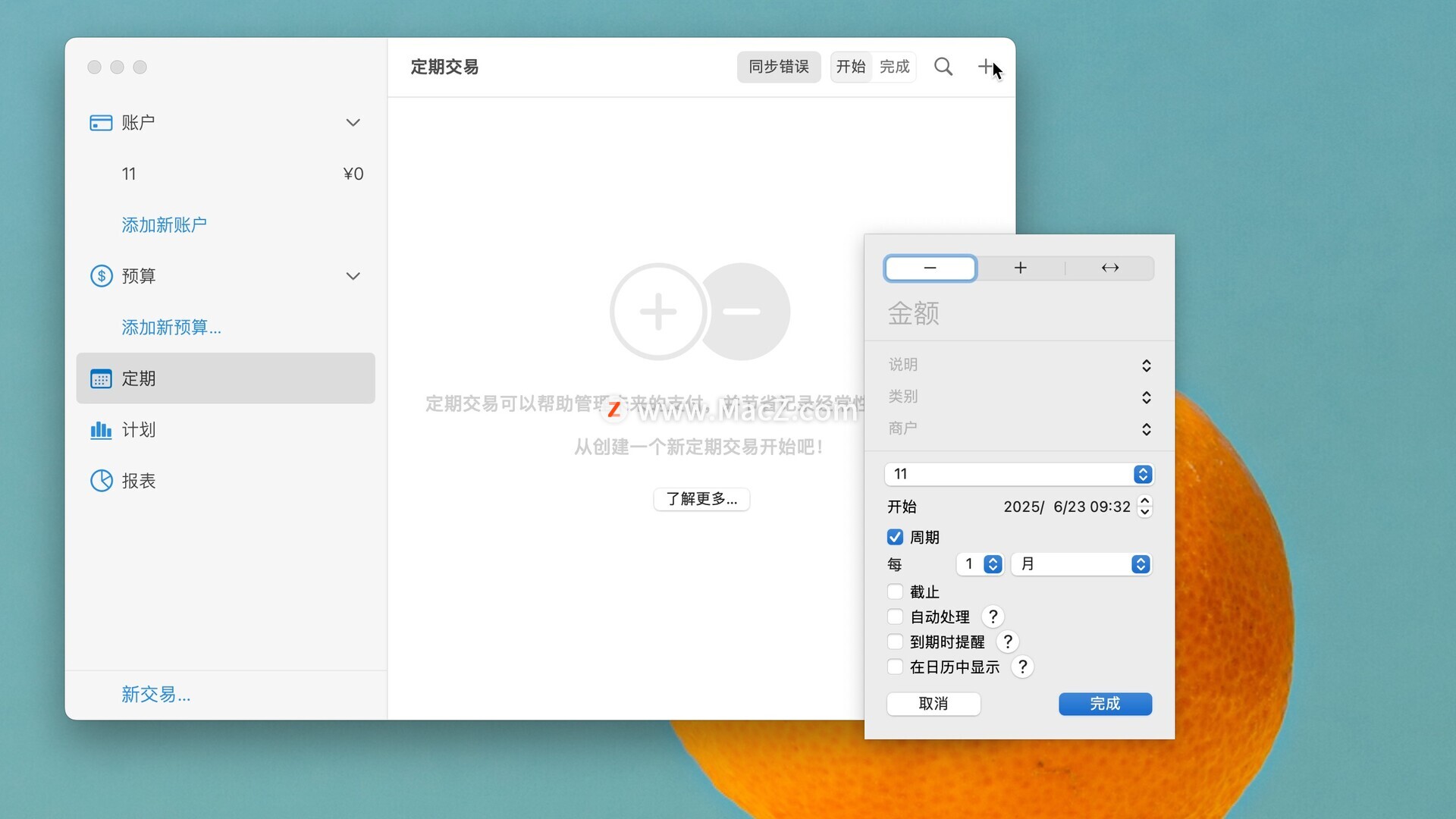This screenshot has height=819, width=1456.
Task: Click the dollar coin icon beside 预算
Action: 101,276
